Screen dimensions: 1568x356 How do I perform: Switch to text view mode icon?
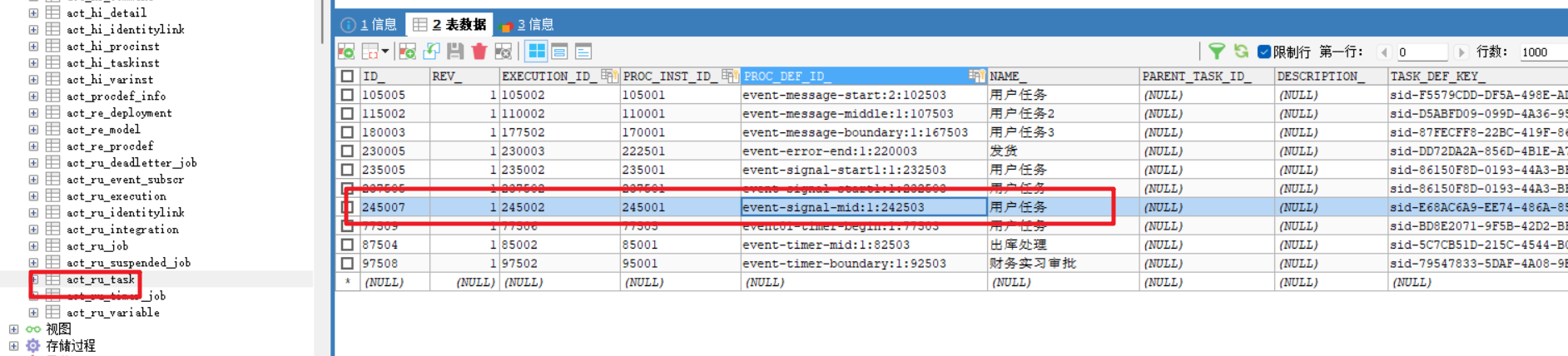583,52
